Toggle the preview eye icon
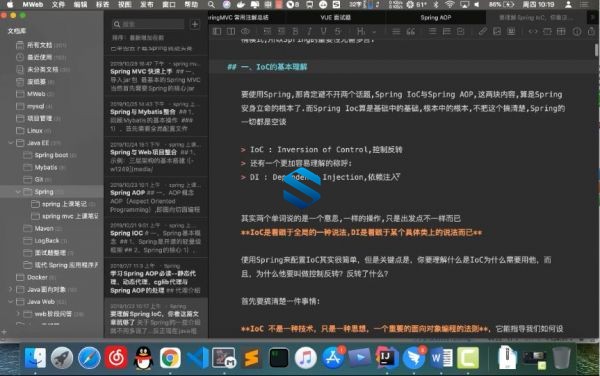600x376 pixels. pyautogui.click(x=245, y=31)
